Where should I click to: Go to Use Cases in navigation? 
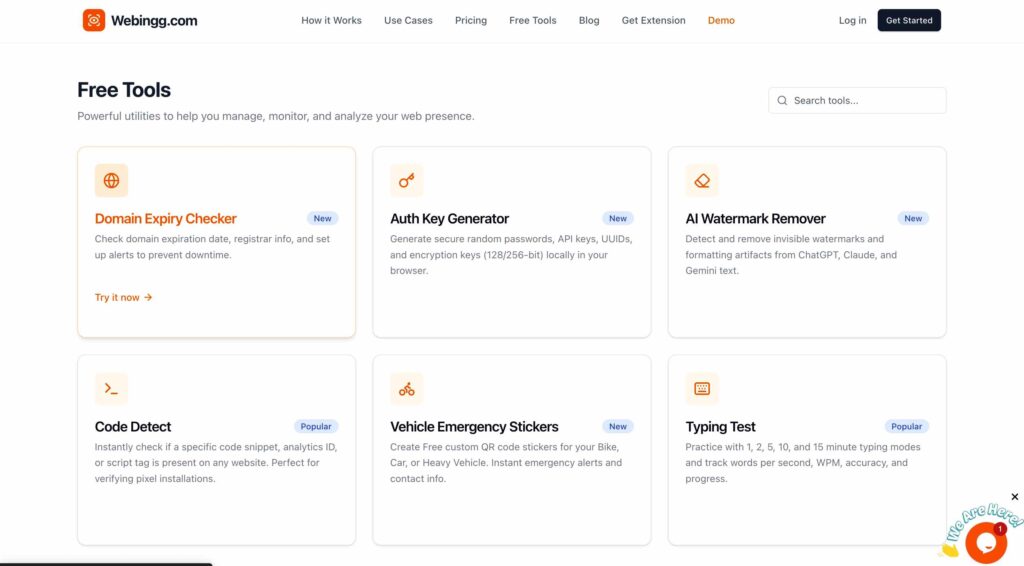(x=408, y=20)
